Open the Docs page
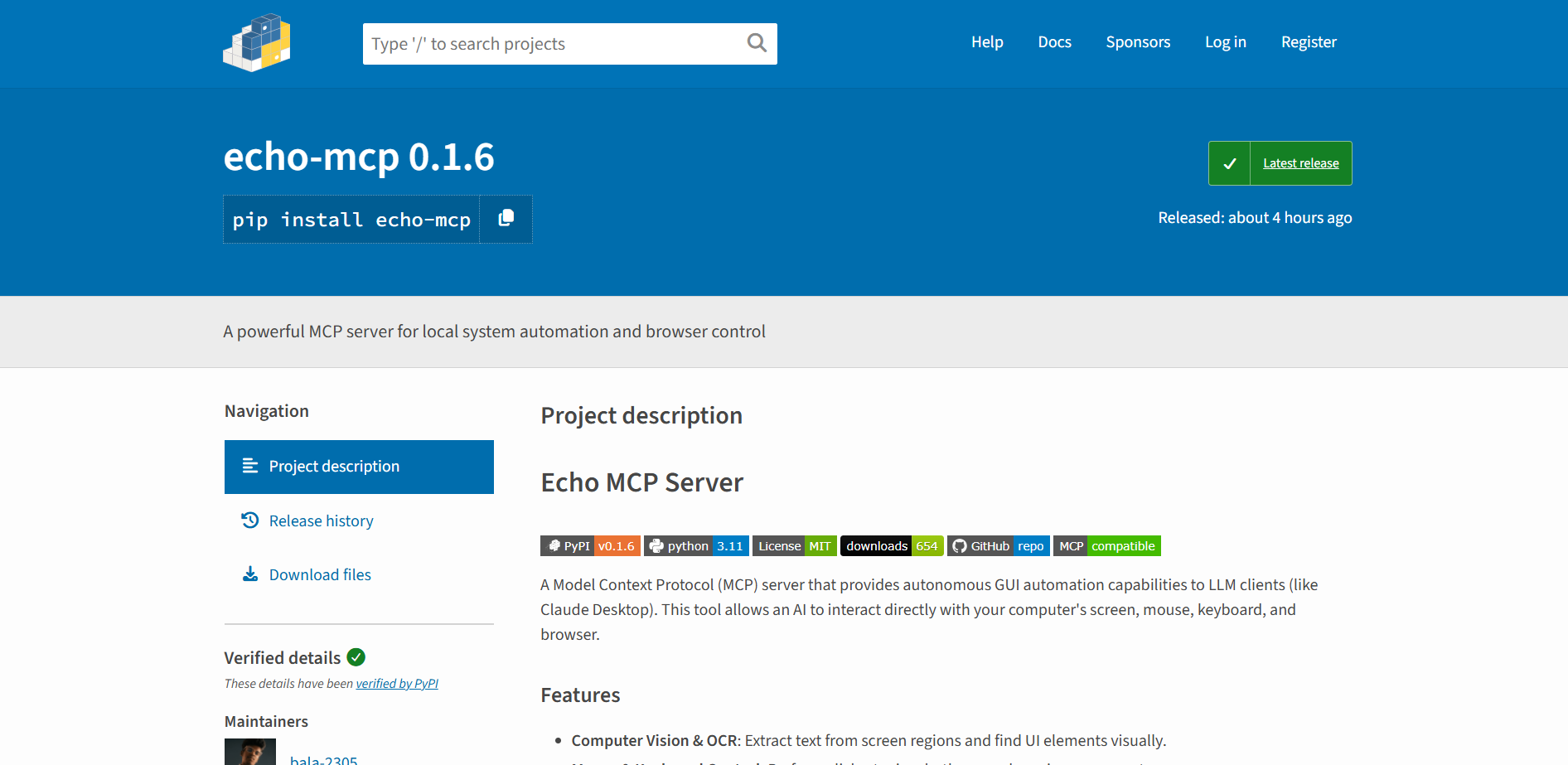Screen dimensions: 1568x765 pos(1054,42)
